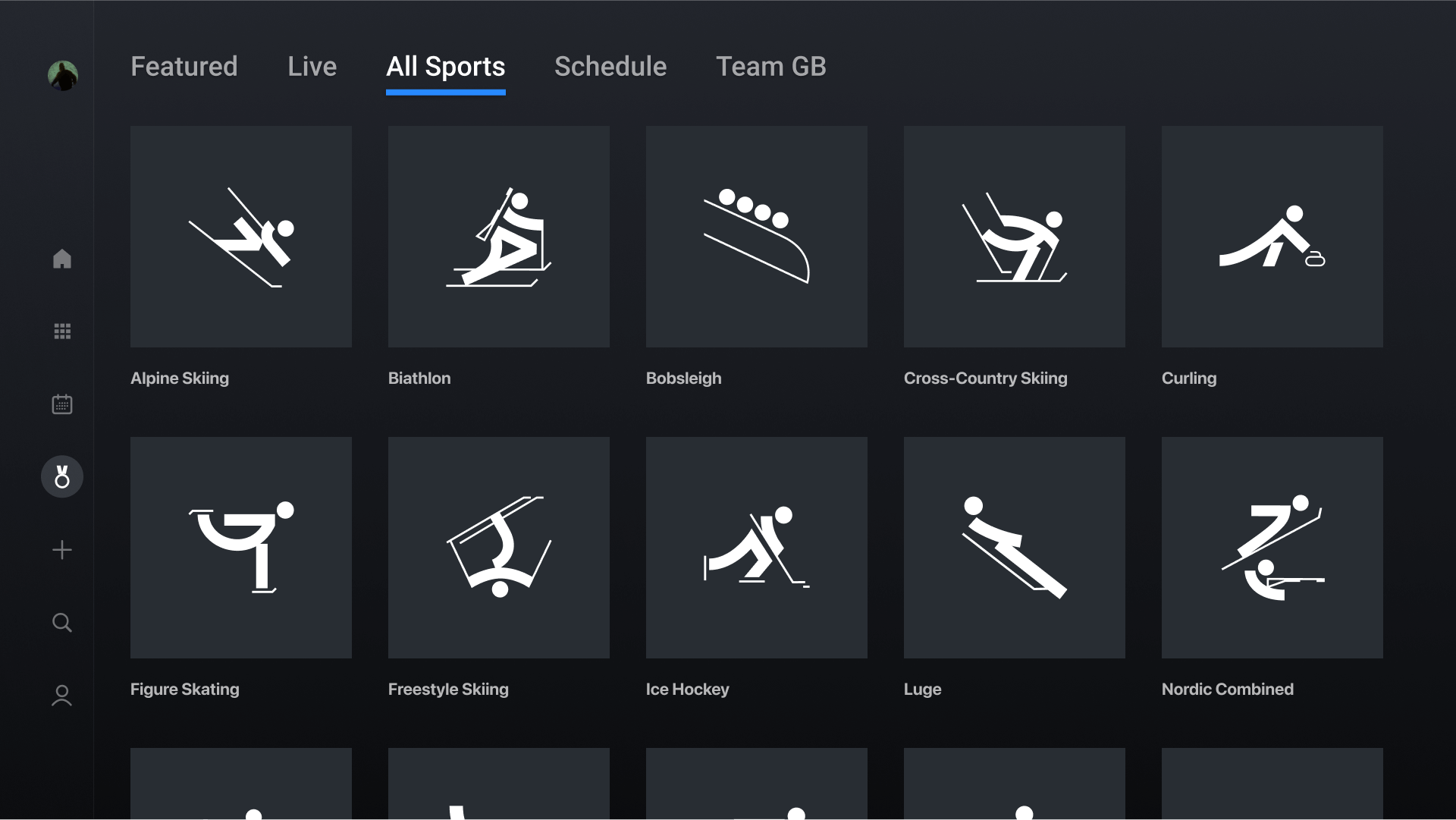Open the Figure Skating pictogram tile
Screen dimensions: 1456x820
241,548
